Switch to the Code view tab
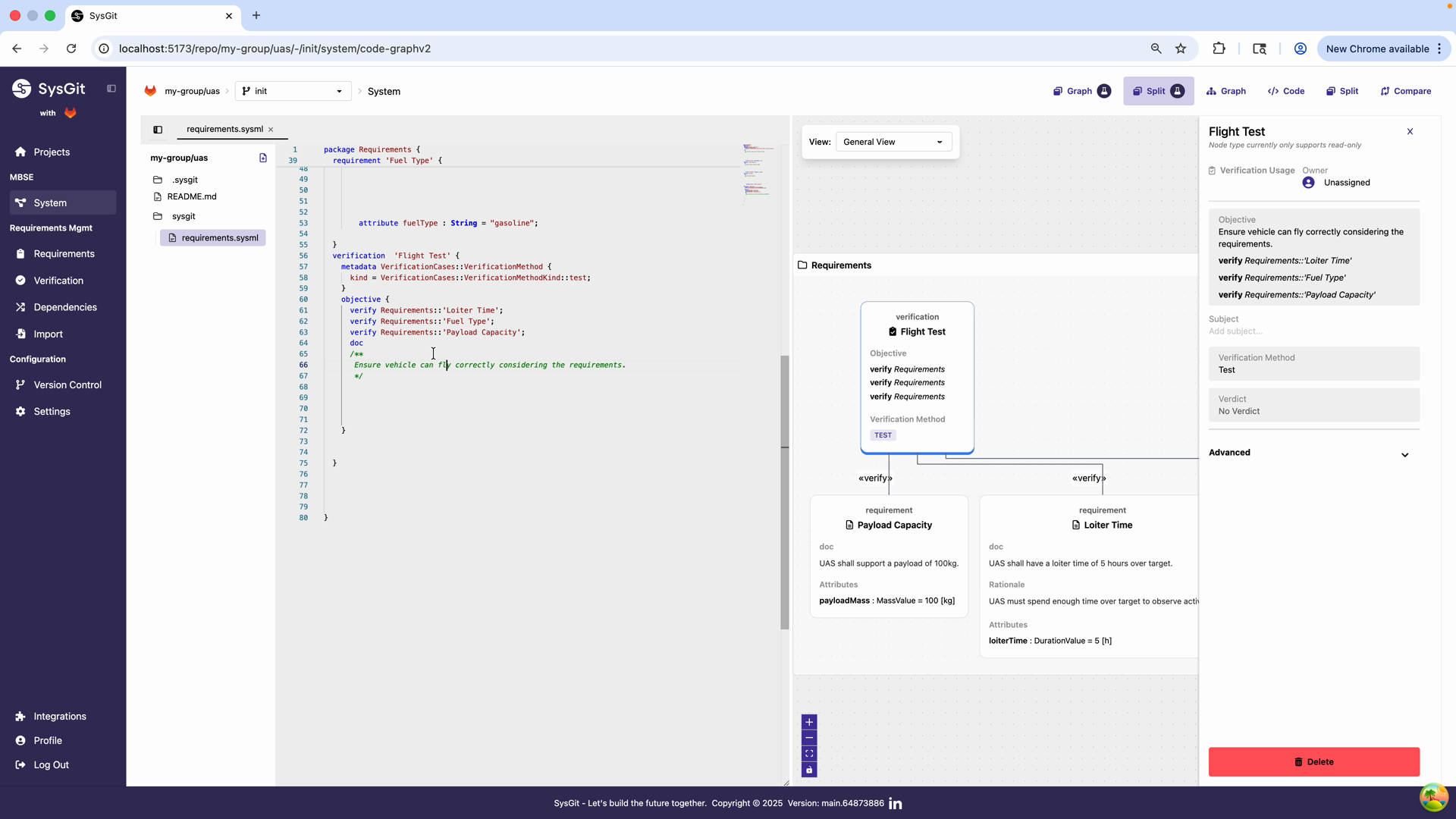This screenshot has width=1456, height=819. pos(1286,91)
